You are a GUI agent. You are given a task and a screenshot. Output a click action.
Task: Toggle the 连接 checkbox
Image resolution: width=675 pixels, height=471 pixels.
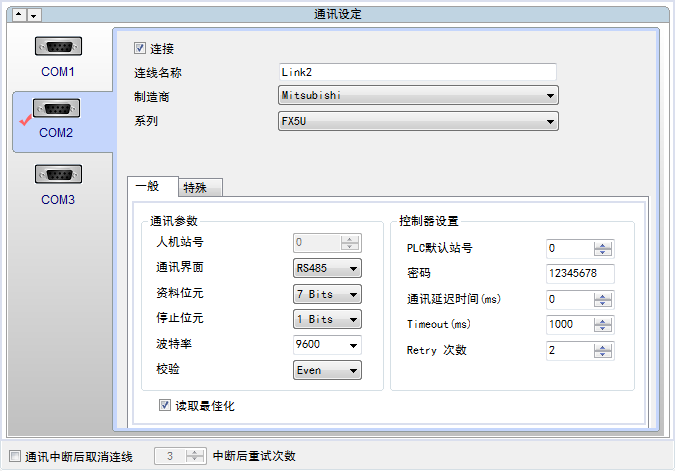pos(140,48)
